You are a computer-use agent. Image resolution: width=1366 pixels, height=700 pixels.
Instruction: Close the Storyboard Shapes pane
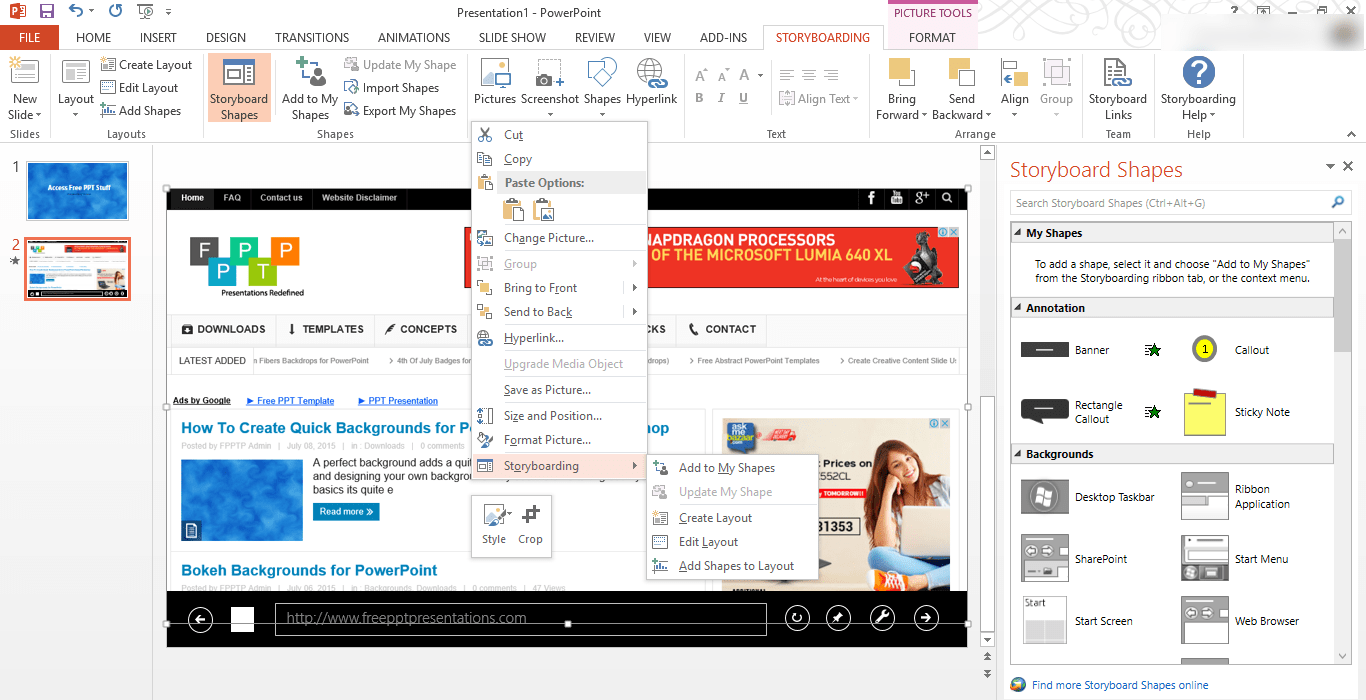tap(1348, 167)
